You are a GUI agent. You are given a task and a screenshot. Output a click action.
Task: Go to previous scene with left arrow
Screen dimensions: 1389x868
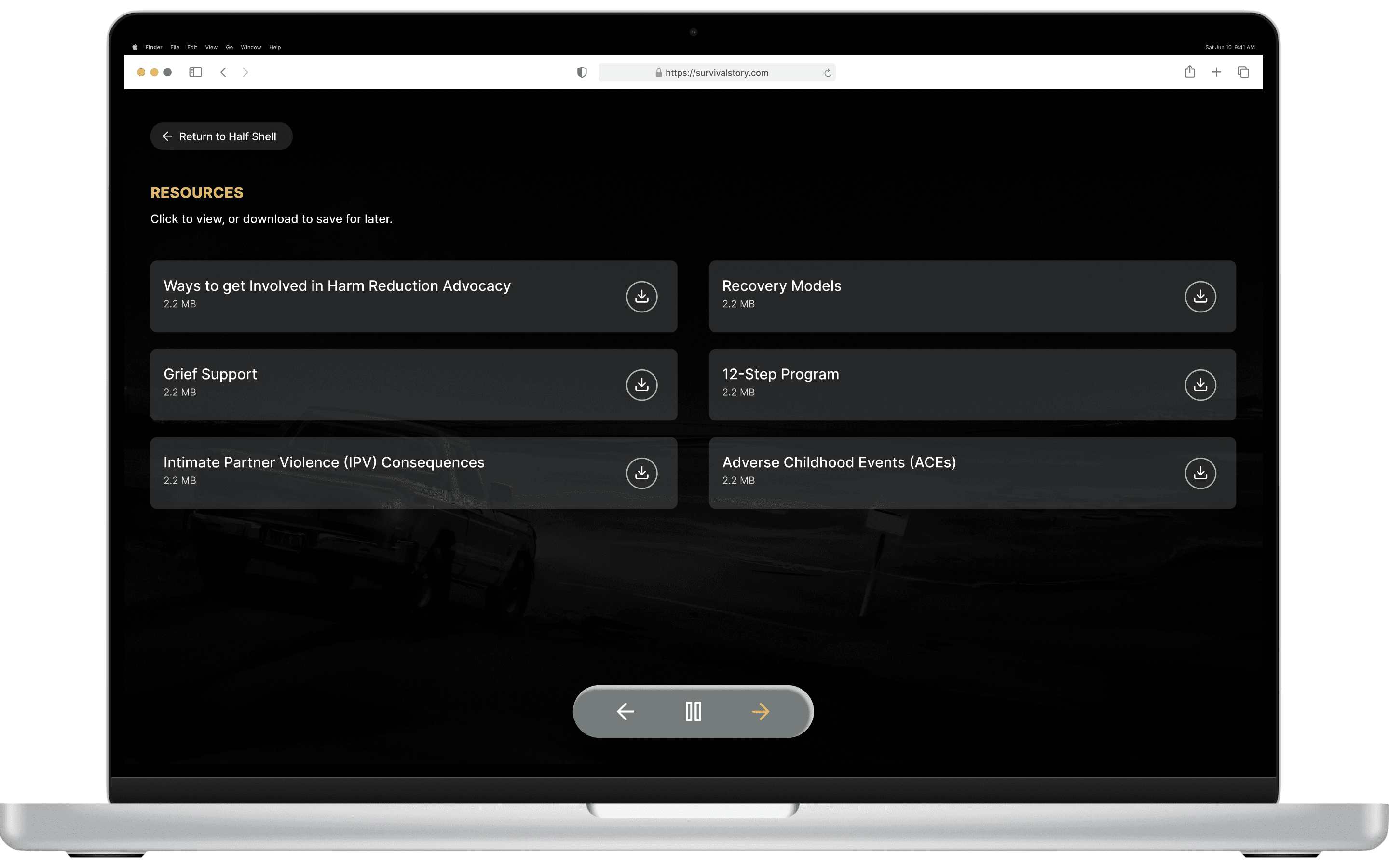[625, 711]
